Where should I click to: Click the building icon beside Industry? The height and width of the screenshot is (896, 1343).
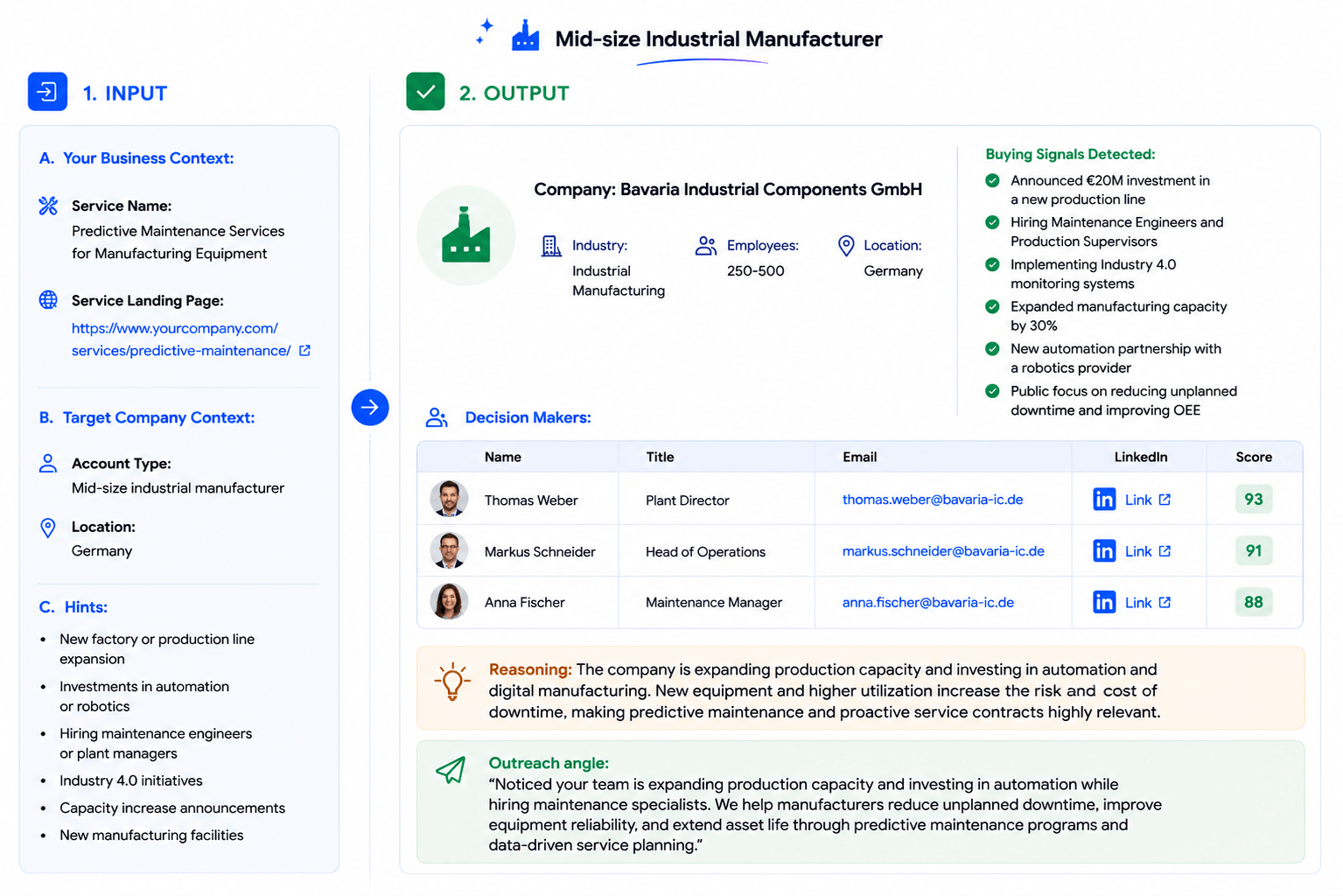tap(551, 246)
